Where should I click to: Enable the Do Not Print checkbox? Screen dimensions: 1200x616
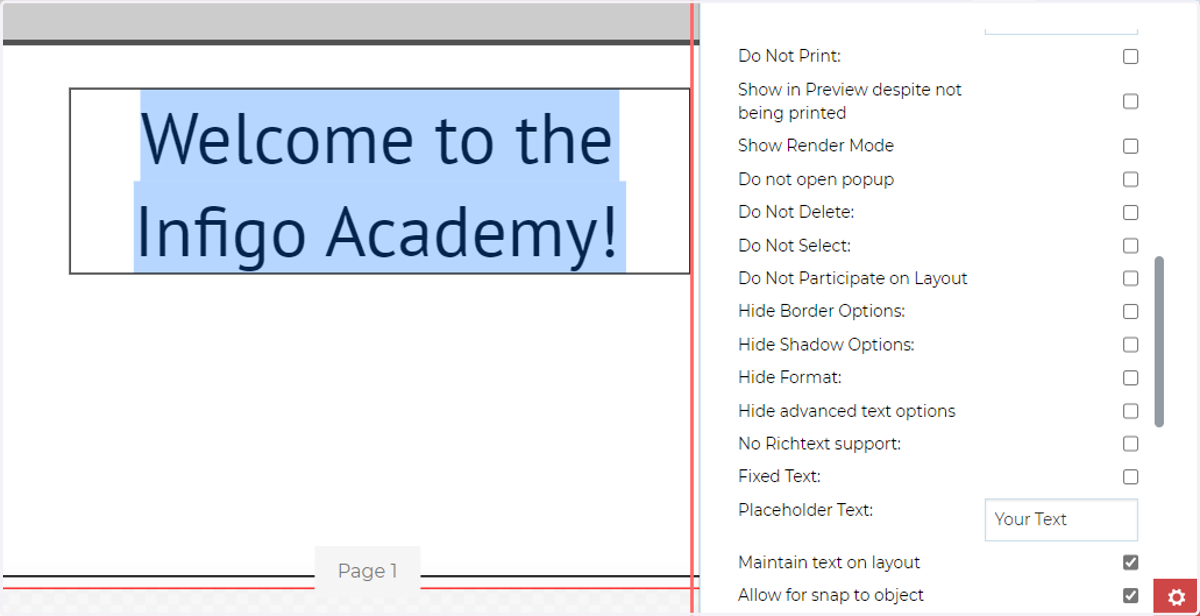coord(1130,57)
